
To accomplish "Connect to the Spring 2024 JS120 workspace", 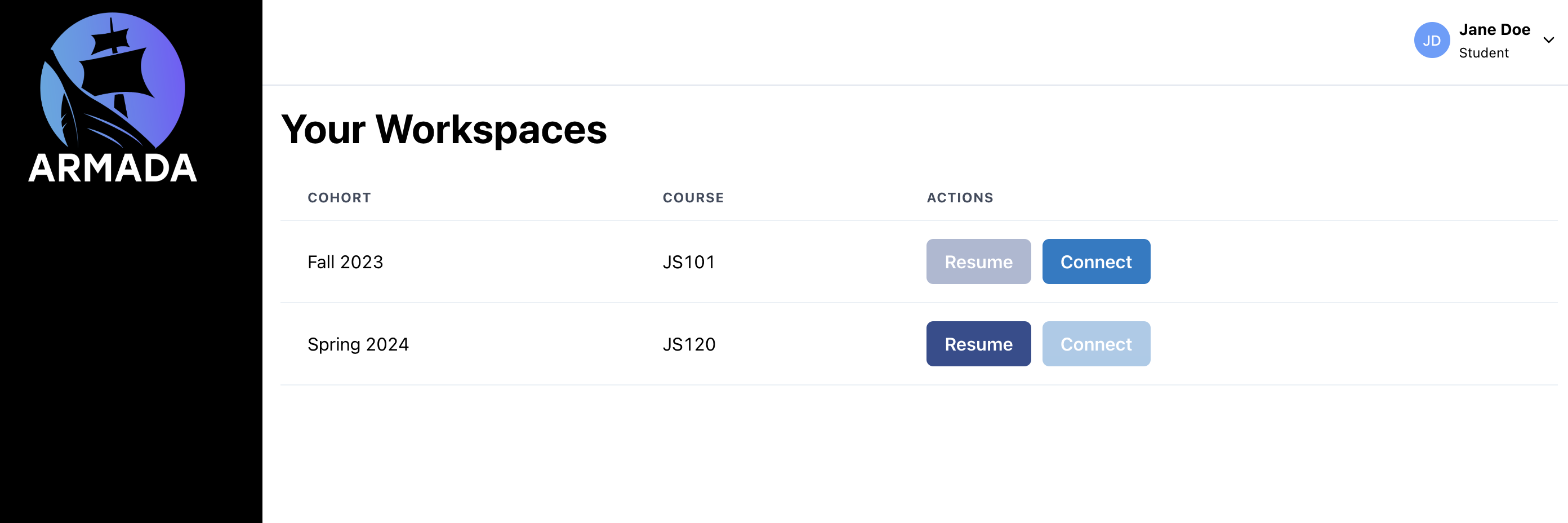I will click(x=1095, y=343).
